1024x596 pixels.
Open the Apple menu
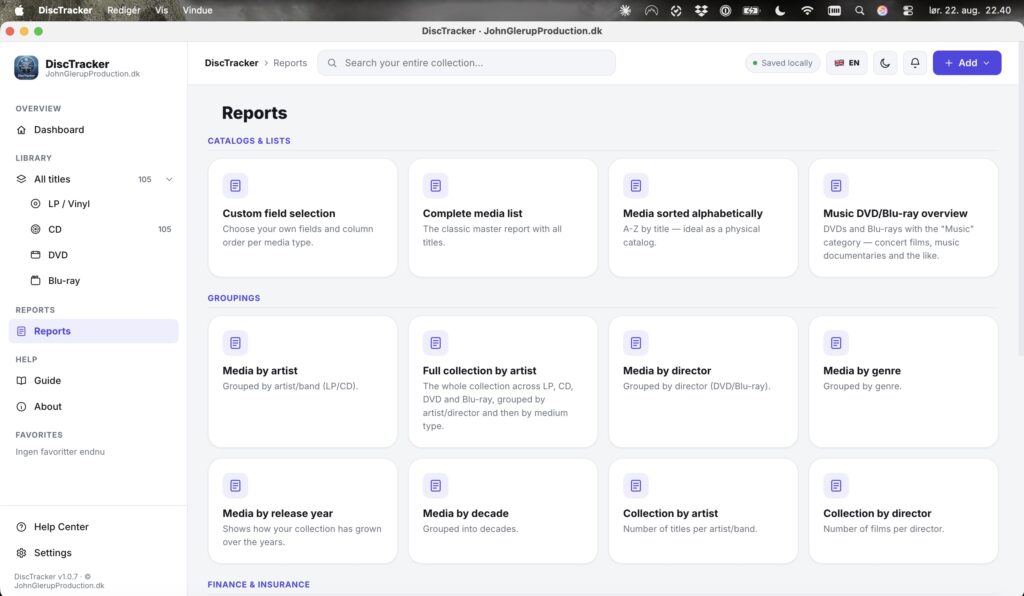point(19,10)
